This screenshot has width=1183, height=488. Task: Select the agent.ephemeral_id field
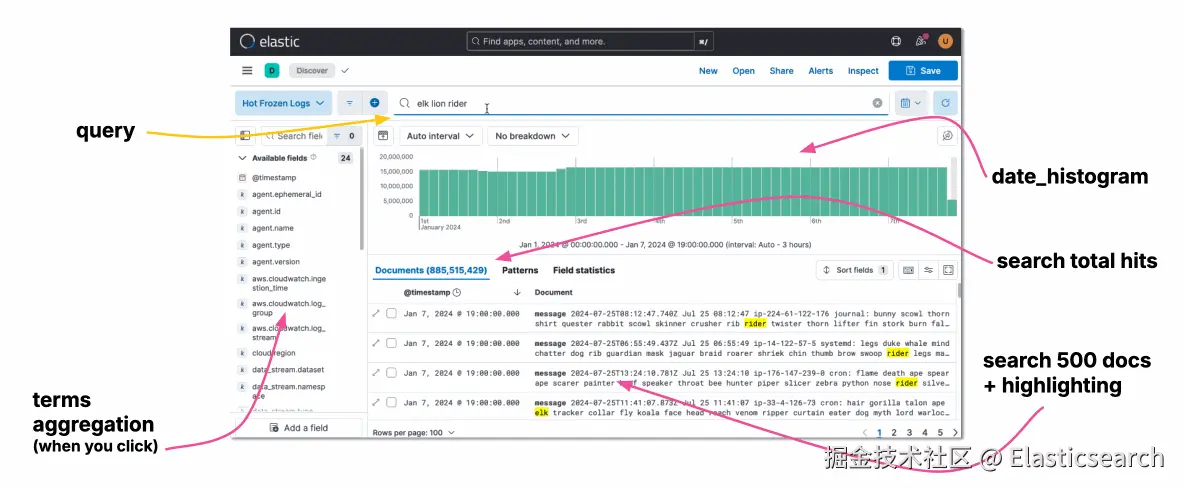pyautogui.click(x=287, y=195)
